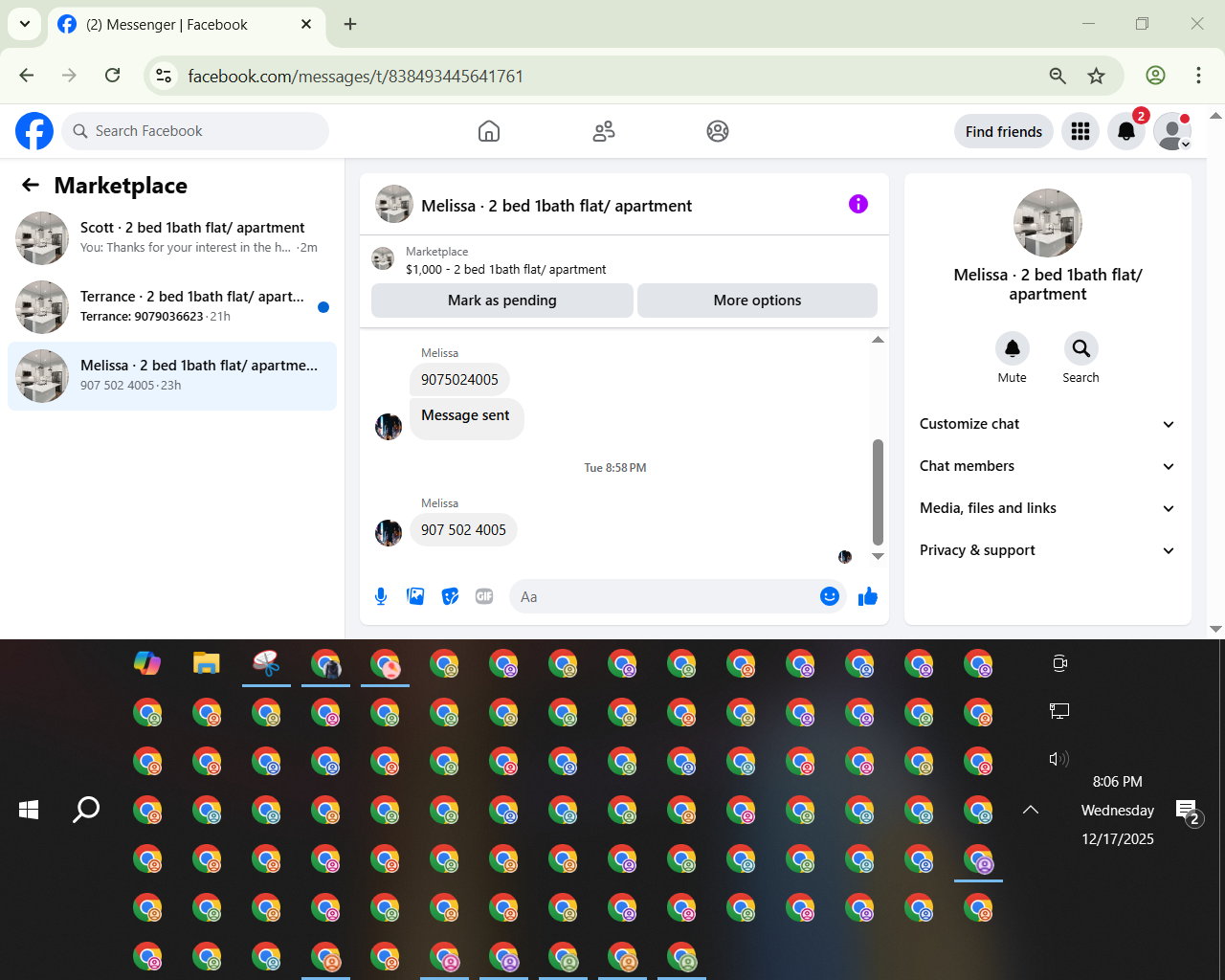1225x980 pixels.
Task: Go back in the browser
Action: point(27,76)
